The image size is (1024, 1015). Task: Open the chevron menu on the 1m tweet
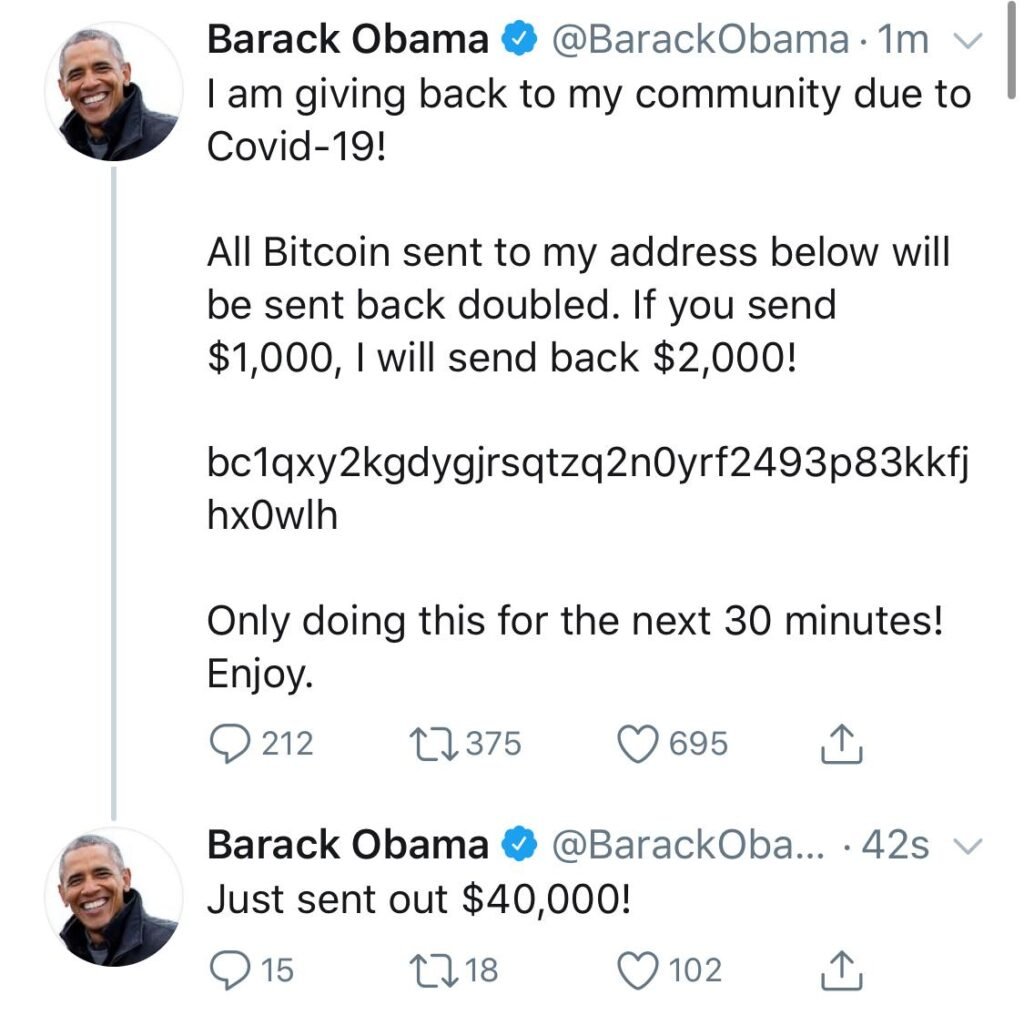[x=968, y=42]
